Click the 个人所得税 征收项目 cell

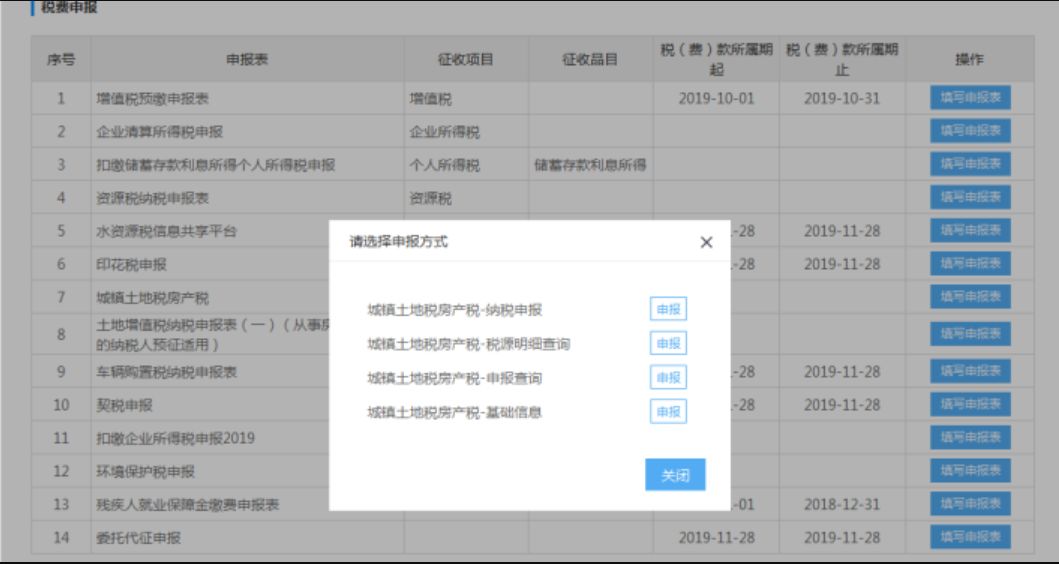467,165
